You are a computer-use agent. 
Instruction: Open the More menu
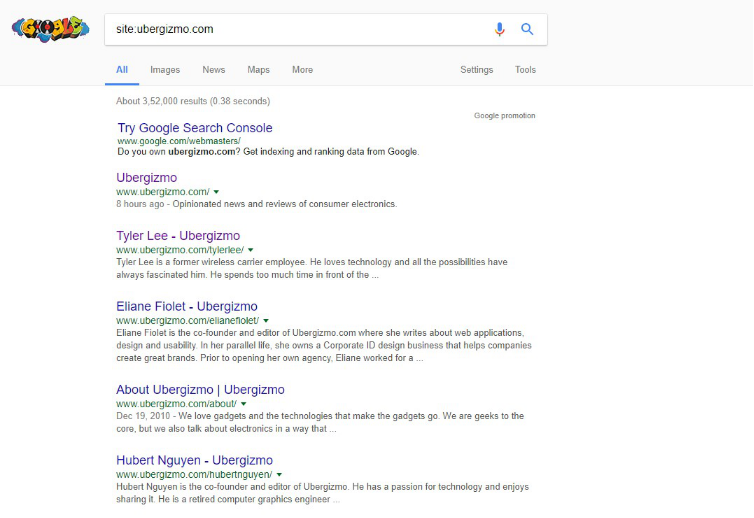coord(302,70)
